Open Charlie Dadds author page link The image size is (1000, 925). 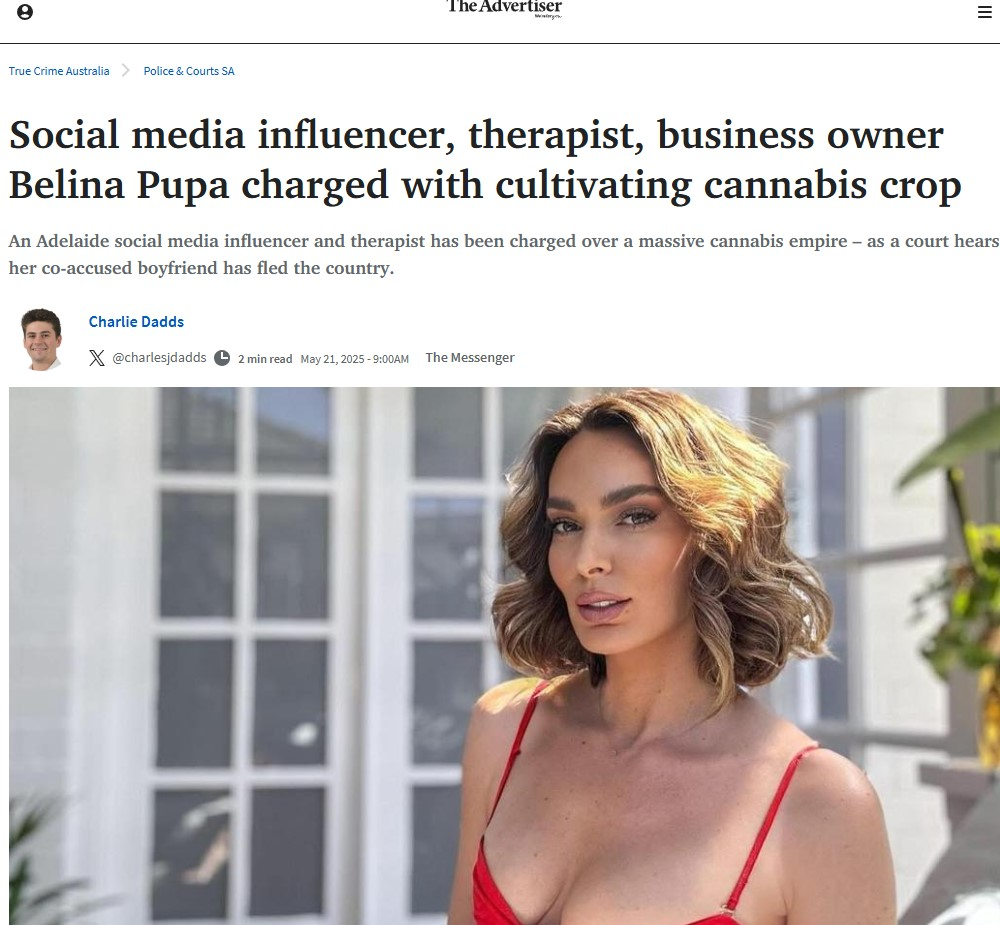[x=136, y=322]
